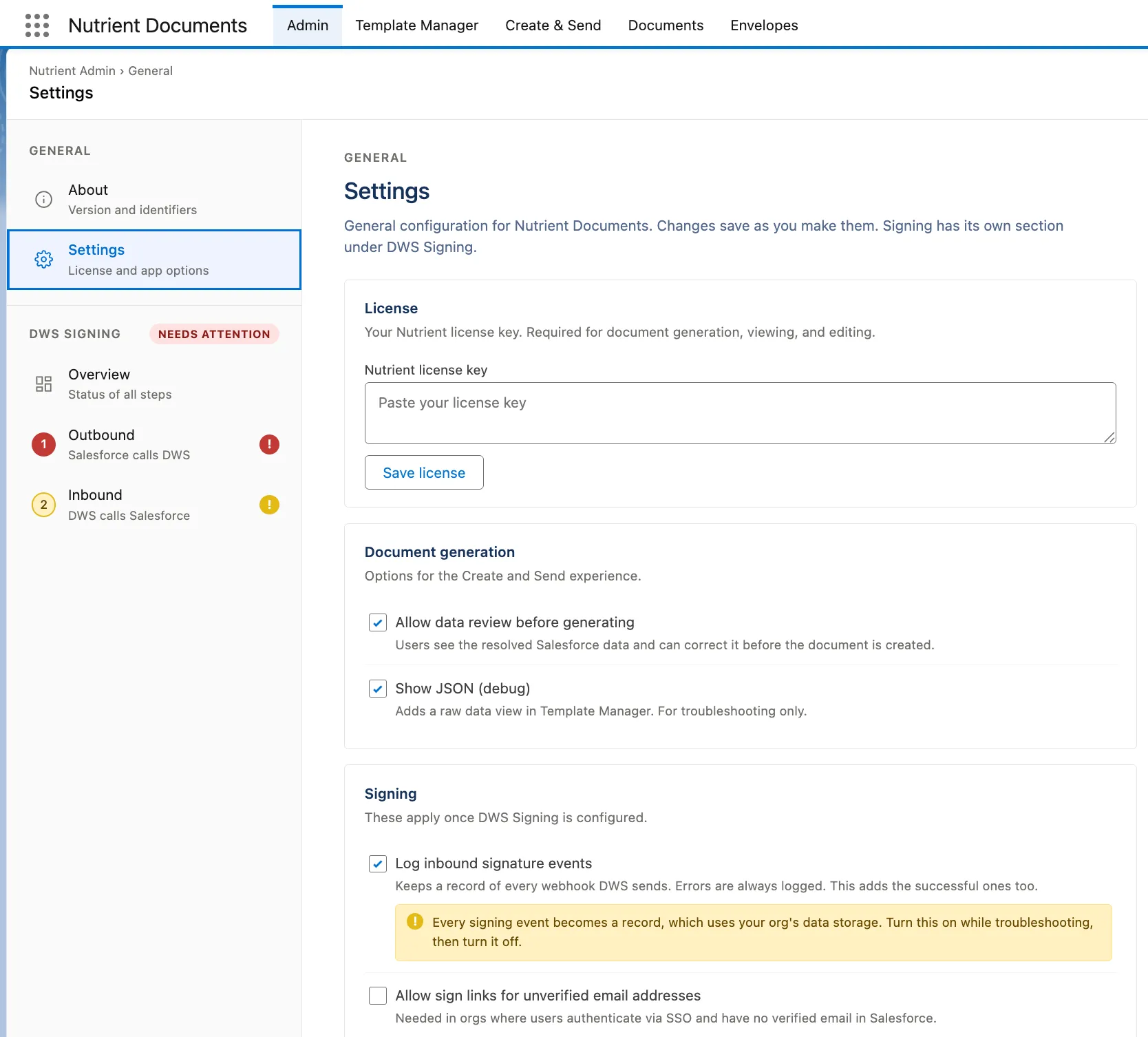
Task: Disable Log inbound signature events
Action: click(378, 863)
